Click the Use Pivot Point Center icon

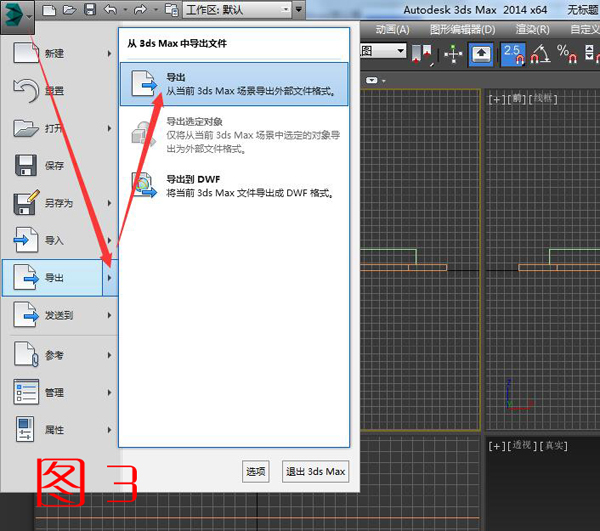[x=422, y=54]
